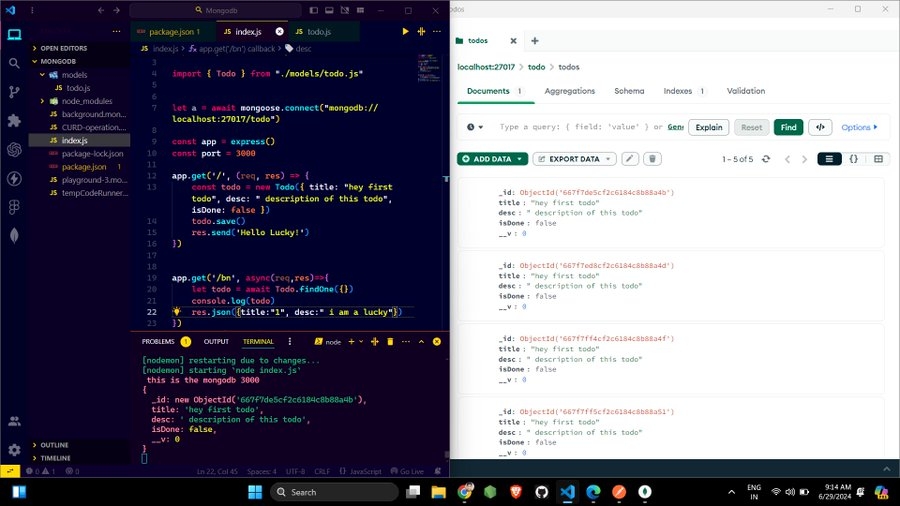900x506 pixels.
Task: Open the Source Control view
Action: click(x=14, y=91)
